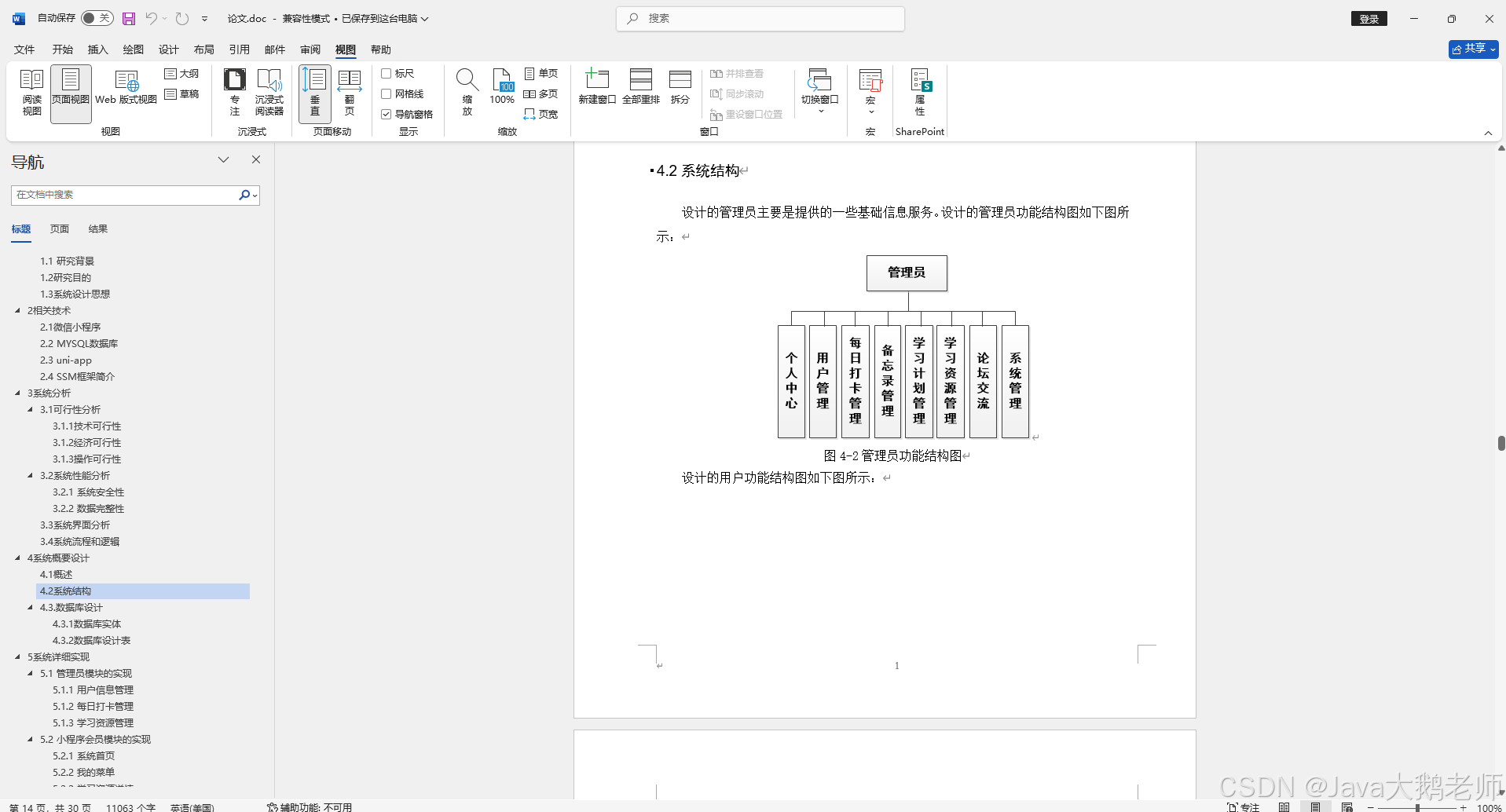
Task: Open Macros dropdown (宏)
Action: coord(870,93)
